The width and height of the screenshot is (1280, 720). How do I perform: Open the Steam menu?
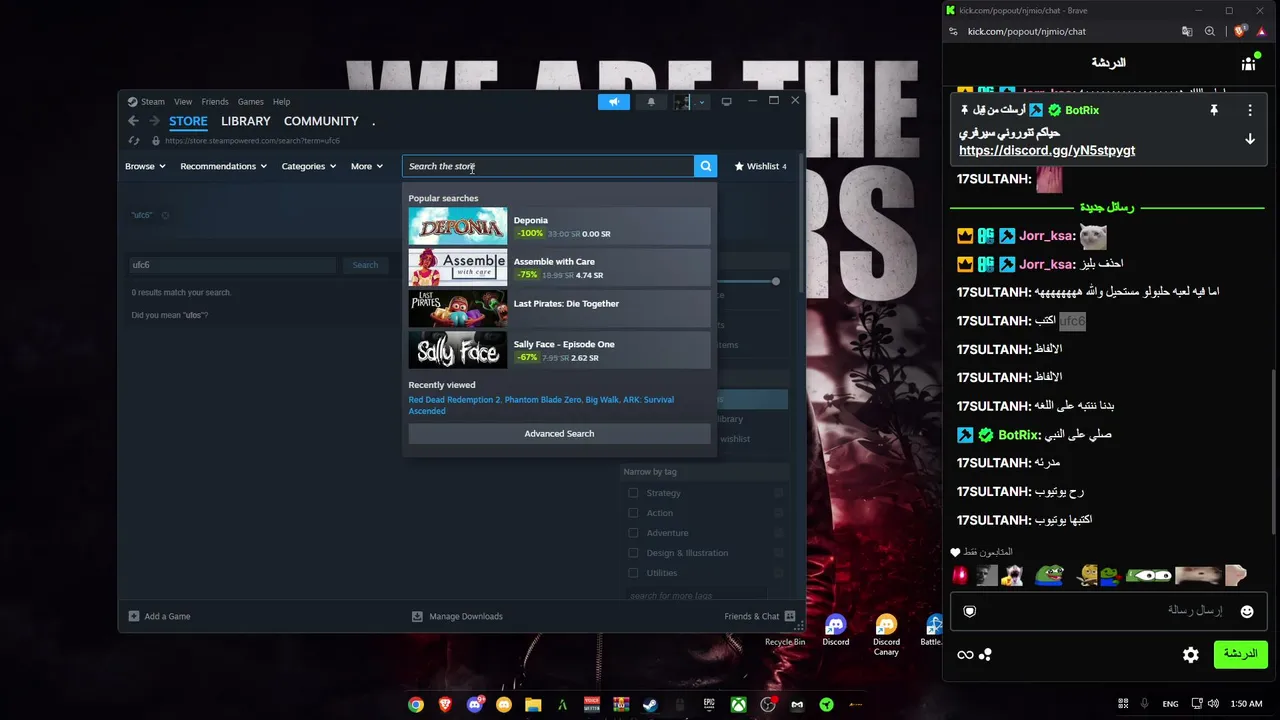pyautogui.click(x=153, y=102)
